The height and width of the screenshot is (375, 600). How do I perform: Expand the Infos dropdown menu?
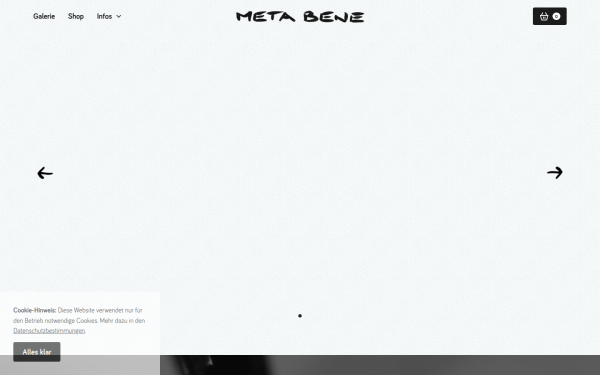click(109, 16)
